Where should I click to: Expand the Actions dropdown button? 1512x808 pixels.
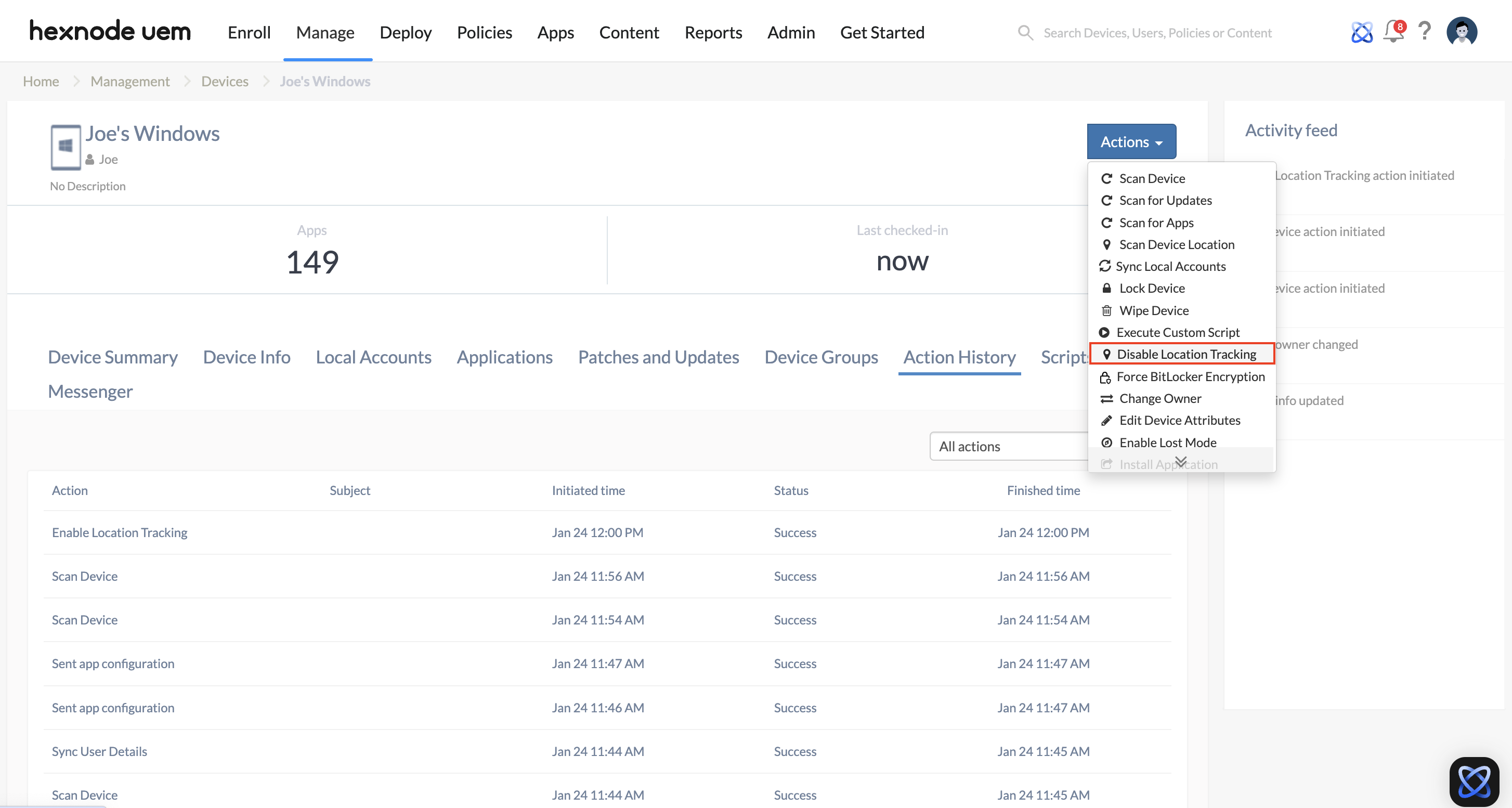[1131, 141]
